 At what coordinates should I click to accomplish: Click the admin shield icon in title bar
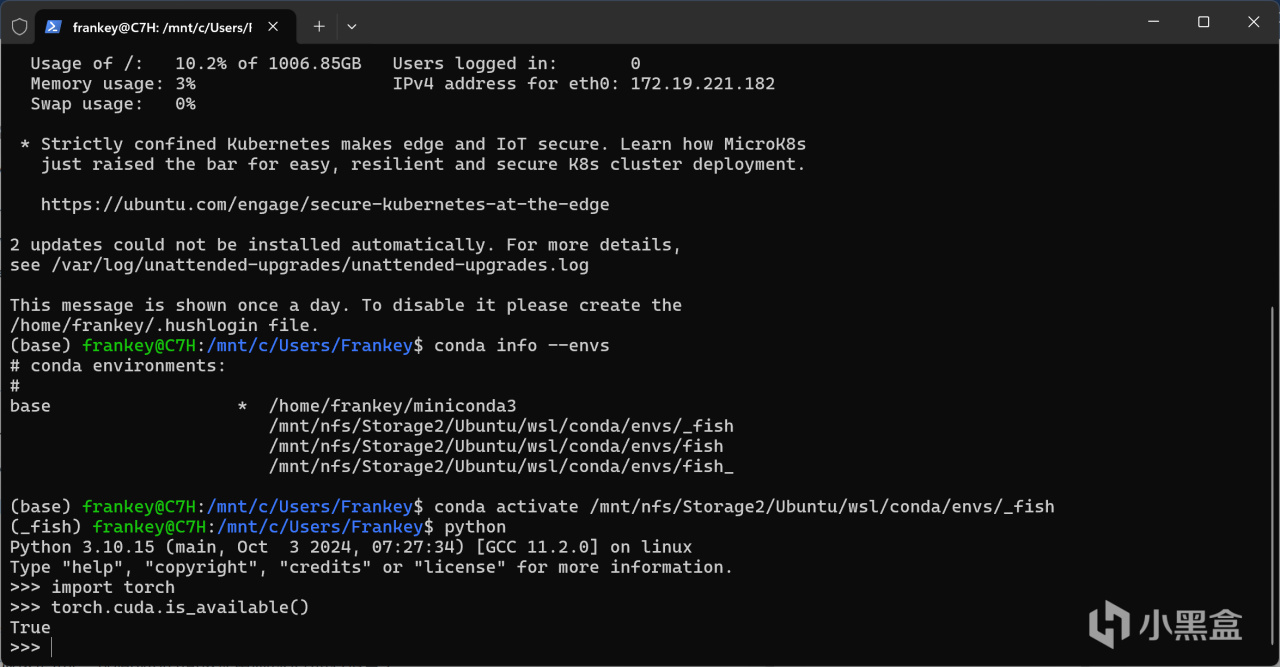pyautogui.click(x=19, y=27)
